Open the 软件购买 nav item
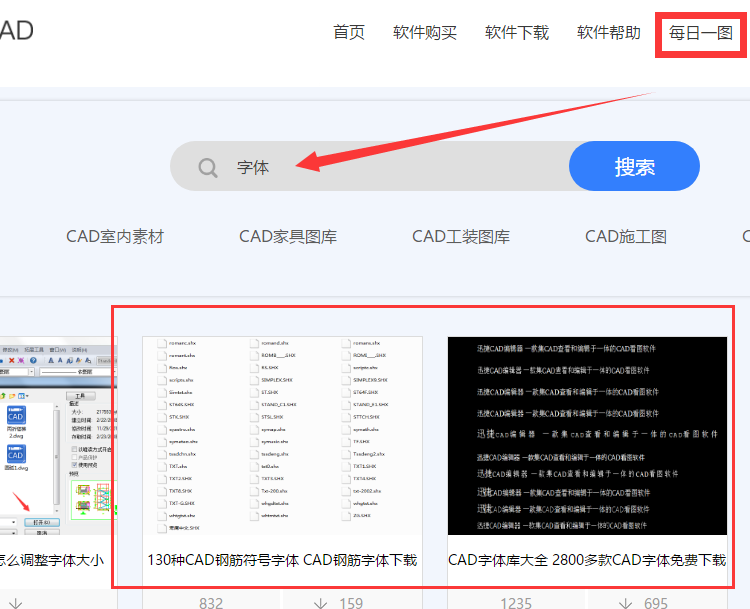The width and height of the screenshot is (750, 609). pyautogui.click(x=425, y=33)
